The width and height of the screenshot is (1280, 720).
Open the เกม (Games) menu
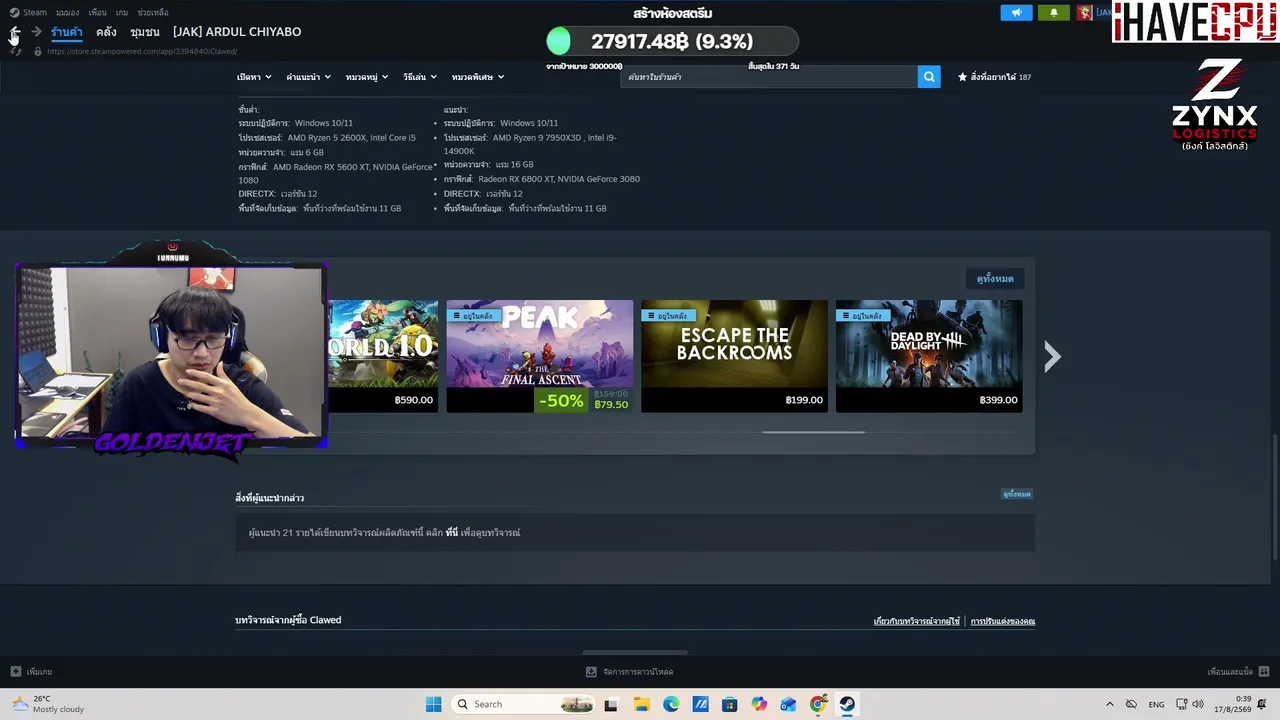[x=122, y=13]
